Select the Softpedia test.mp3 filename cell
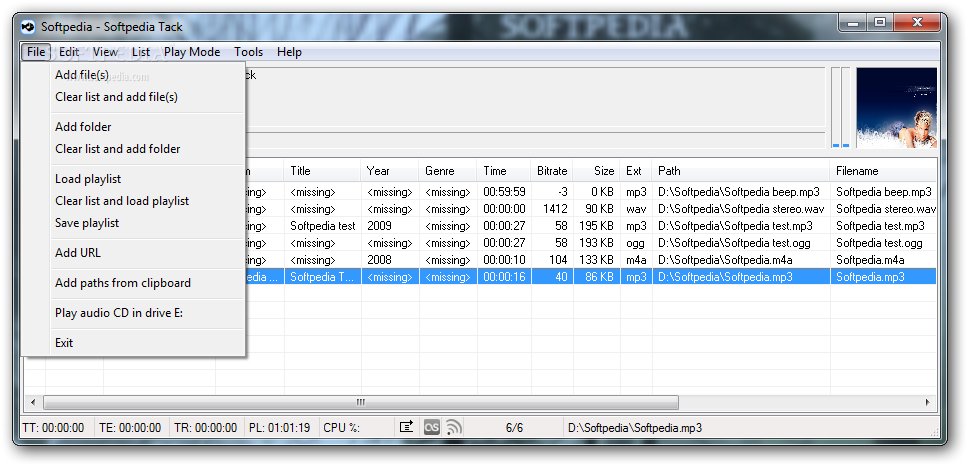 pos(883,226)
